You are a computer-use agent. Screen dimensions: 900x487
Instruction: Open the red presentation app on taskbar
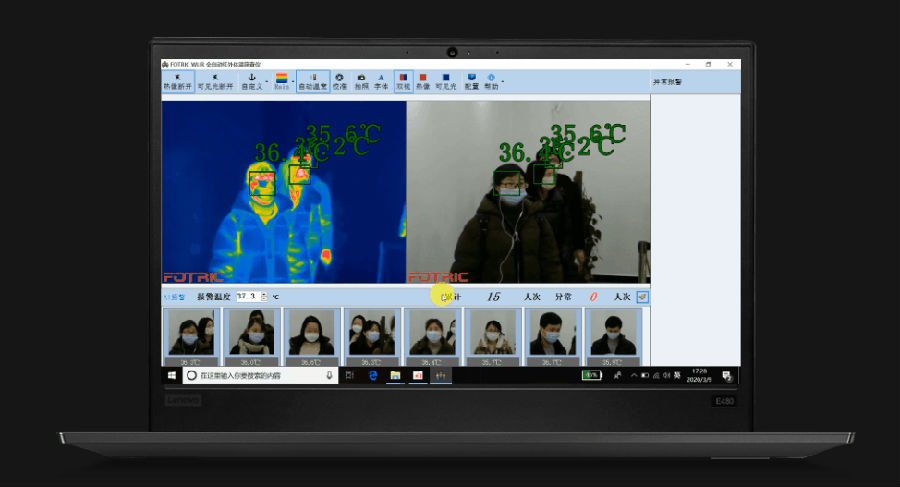click(x=418, y=376)
